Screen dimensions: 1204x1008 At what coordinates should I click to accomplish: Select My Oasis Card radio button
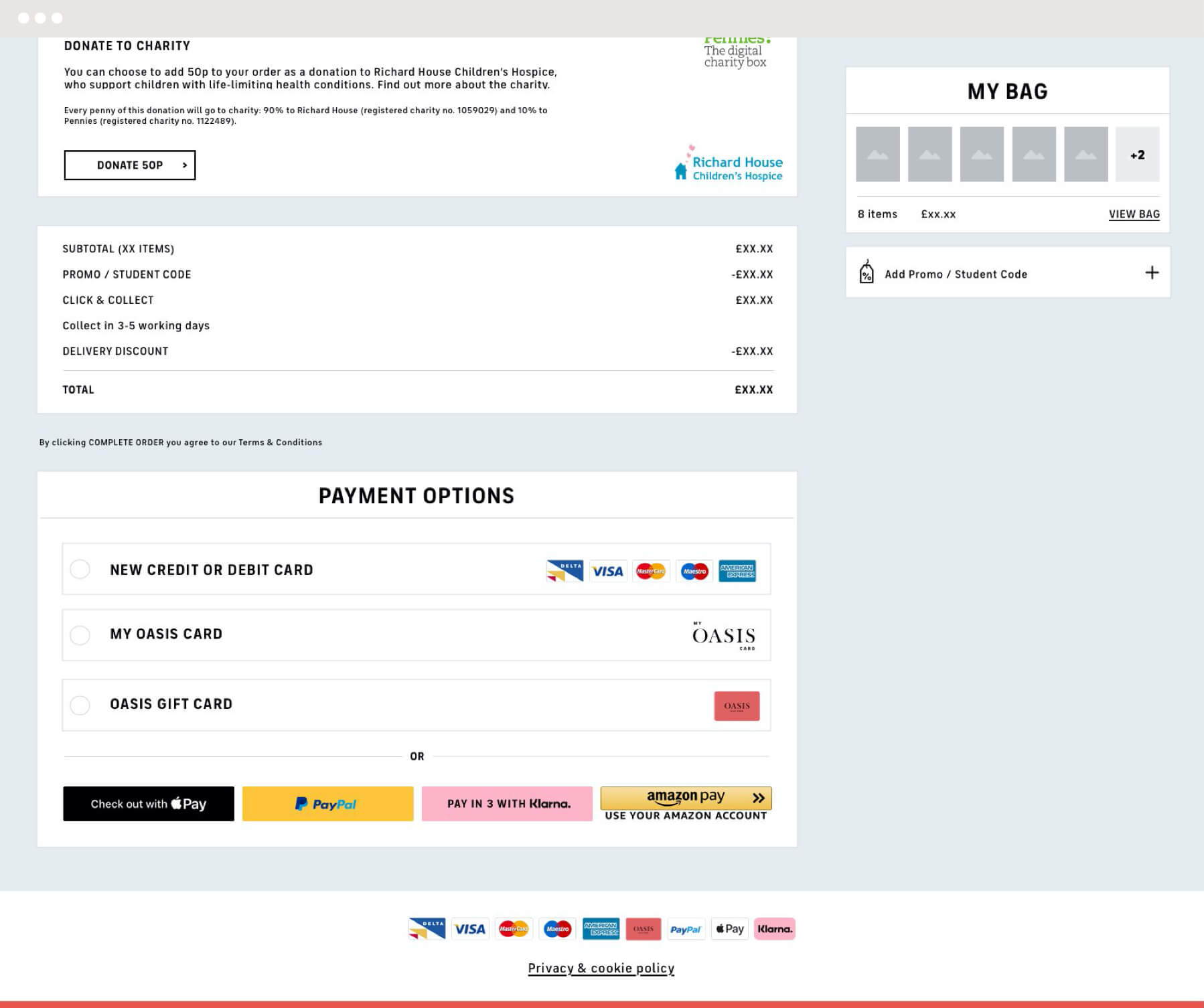[x=80, y=635]
